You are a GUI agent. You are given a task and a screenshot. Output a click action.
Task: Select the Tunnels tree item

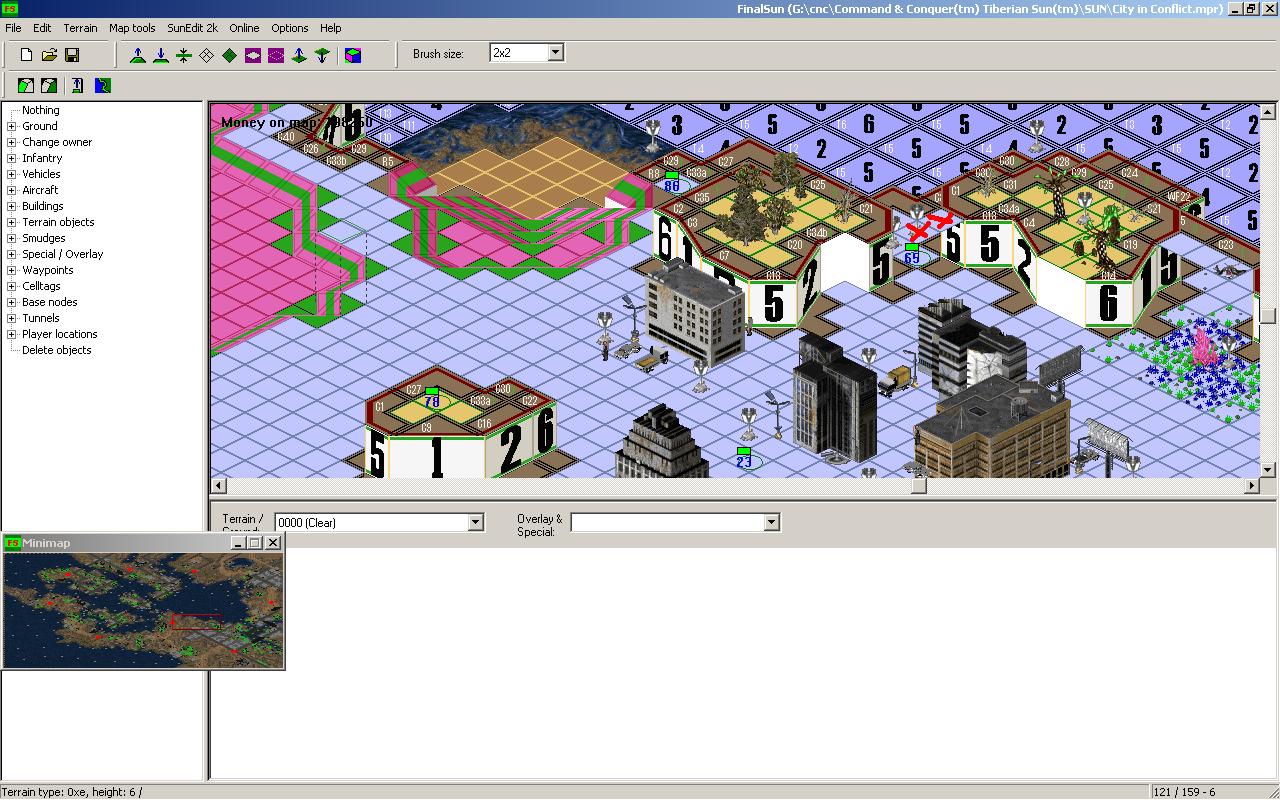[41, 318]
